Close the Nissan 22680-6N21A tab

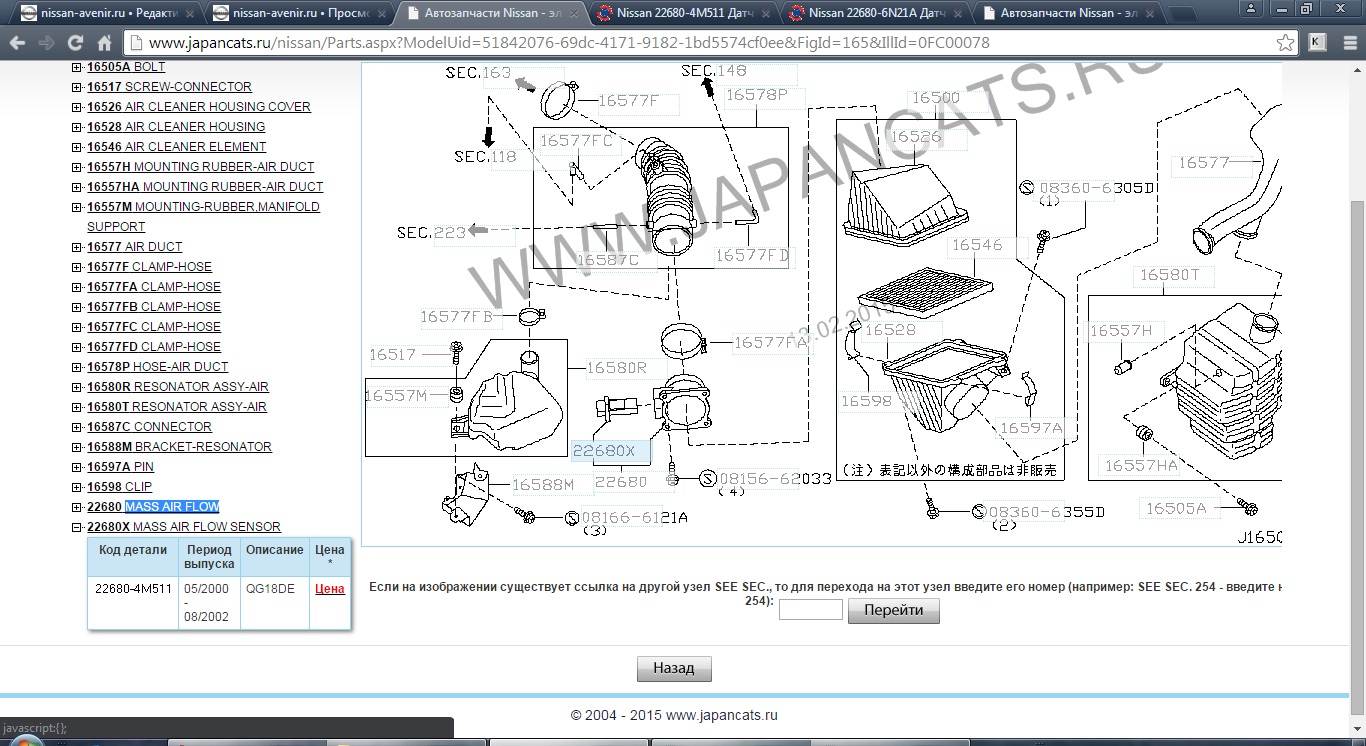[x=958, y=13]
